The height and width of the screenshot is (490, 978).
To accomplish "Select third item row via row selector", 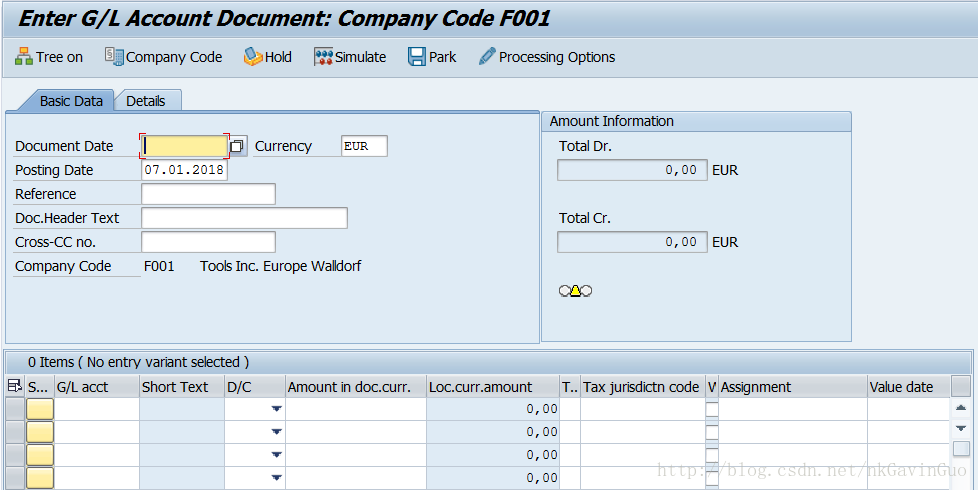I will [15, 455].
